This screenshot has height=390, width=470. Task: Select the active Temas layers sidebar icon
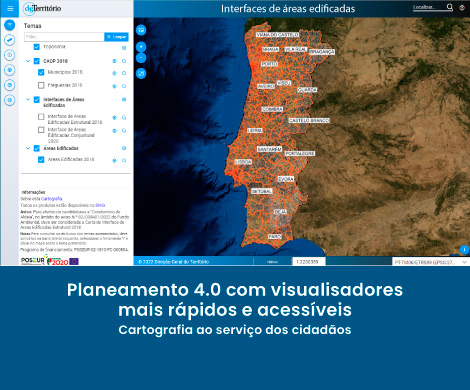(10, 25)
